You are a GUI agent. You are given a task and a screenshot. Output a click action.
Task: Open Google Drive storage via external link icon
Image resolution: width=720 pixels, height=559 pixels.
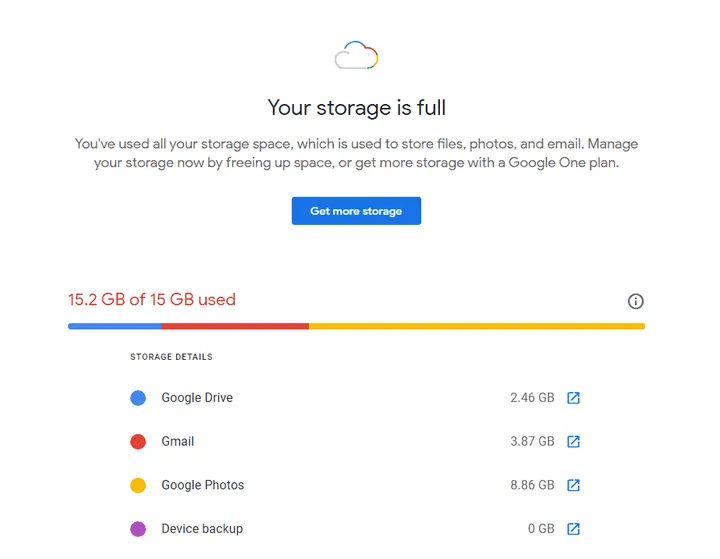click(x=573, y=398)
